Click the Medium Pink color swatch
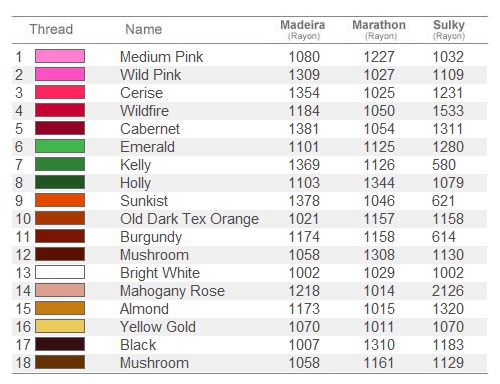The height and width of the screenshot is (384, 500). coord(60,56)
